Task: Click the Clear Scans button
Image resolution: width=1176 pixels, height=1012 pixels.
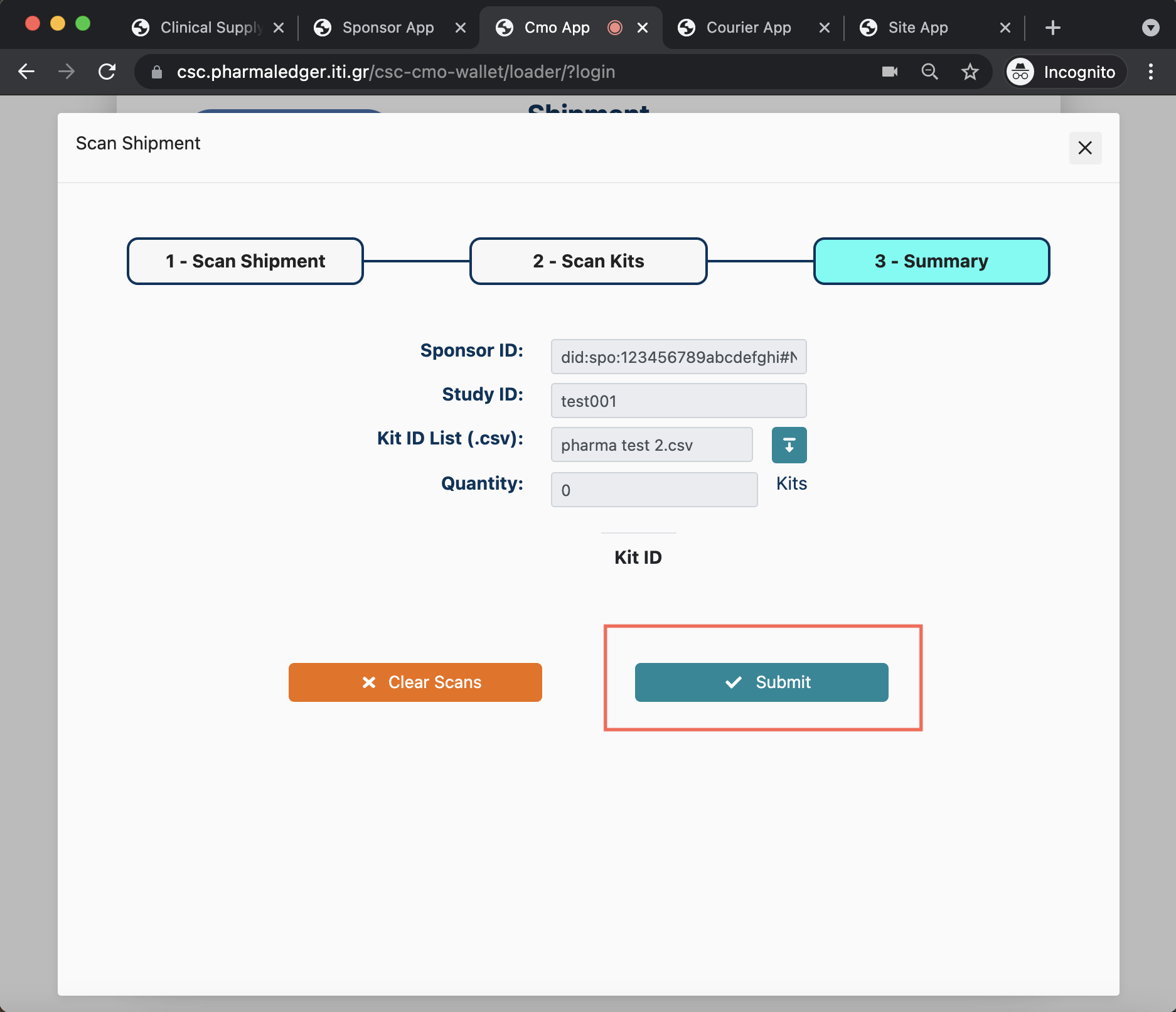Action: [415, 682]
